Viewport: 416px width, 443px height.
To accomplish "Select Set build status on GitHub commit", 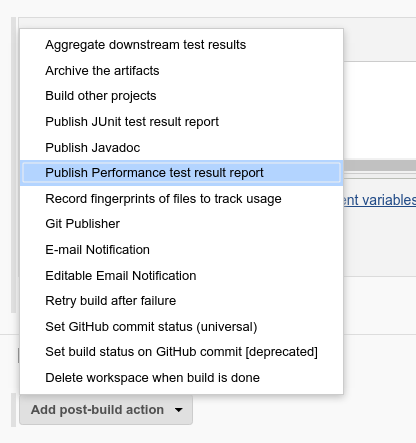I will (x=181, y=352).
